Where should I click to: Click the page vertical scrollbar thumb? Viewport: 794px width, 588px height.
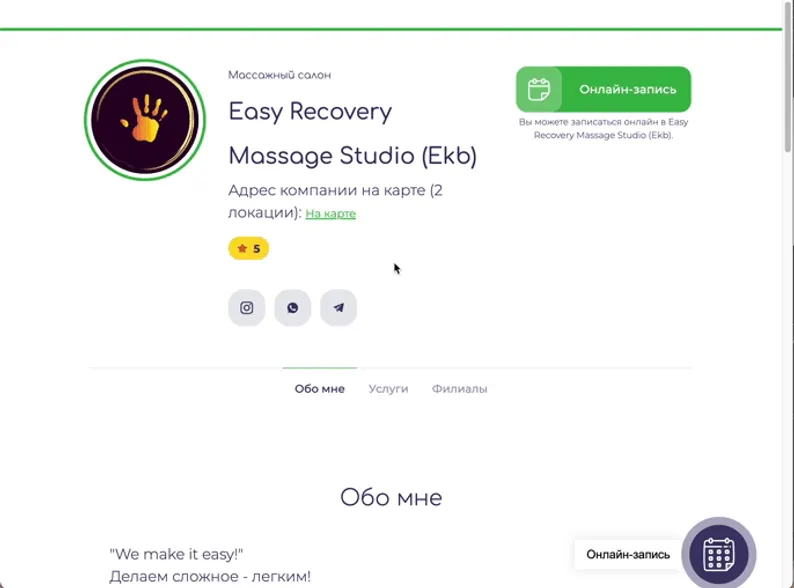pos(788,76)
